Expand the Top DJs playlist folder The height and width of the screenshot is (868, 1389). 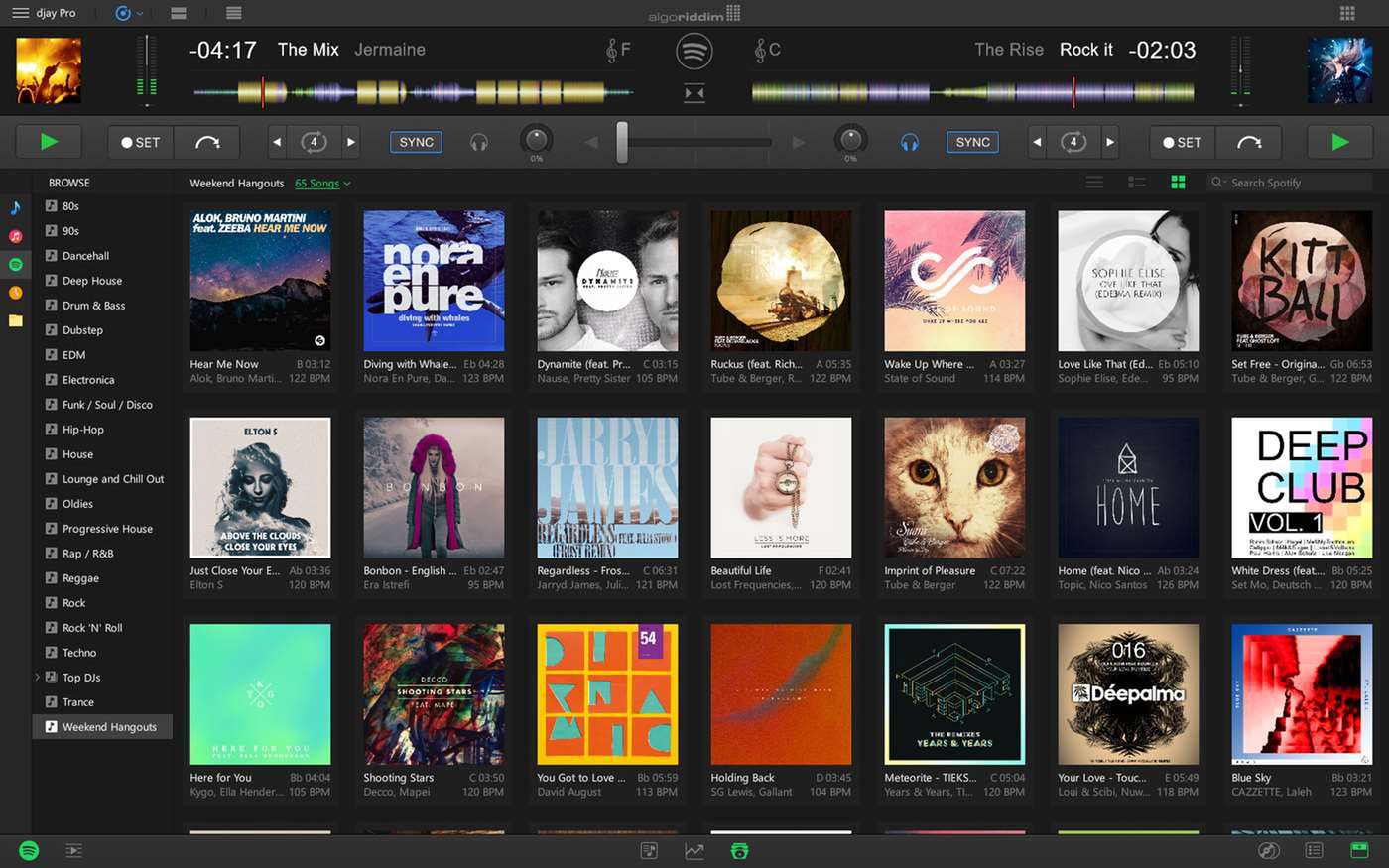[38, 678]
